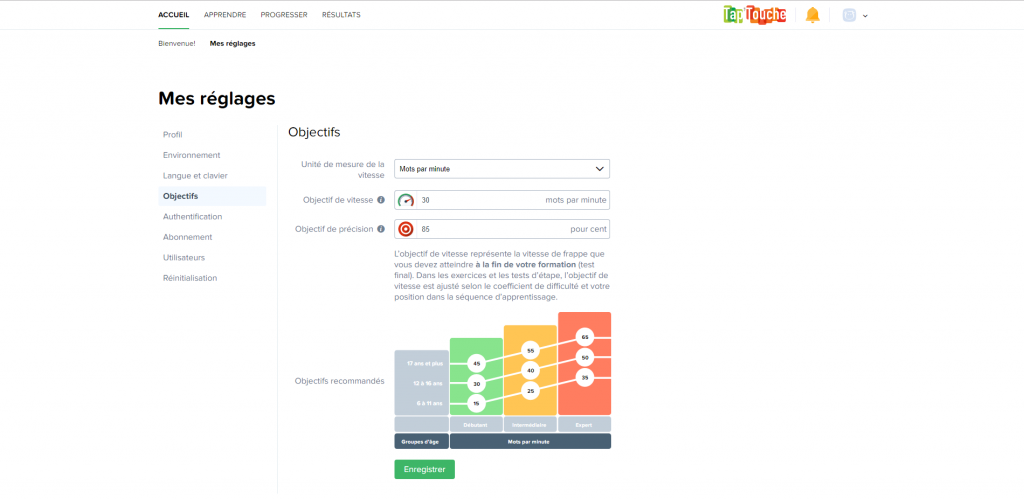The image size is (1024, 499).
Task: Click the Bienvenue! breadcrumb link
Action: 177,44
